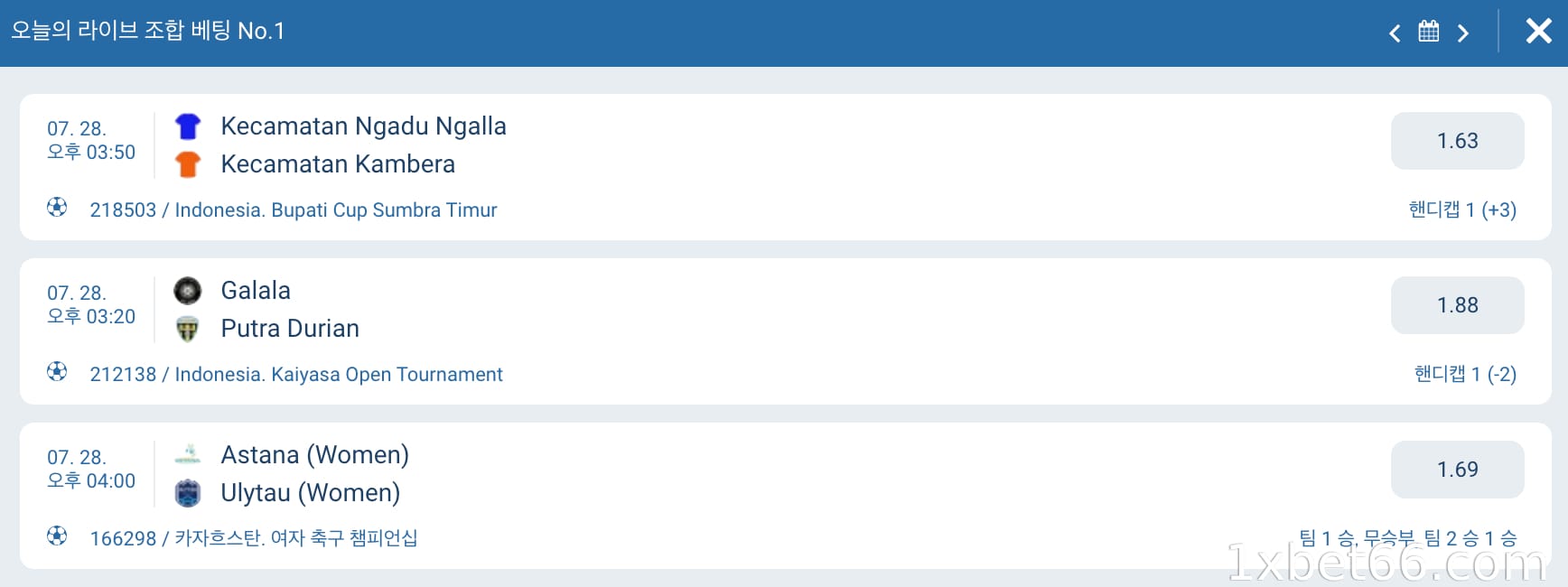Select the 1.63 odds button

(x=1457, y=141)
